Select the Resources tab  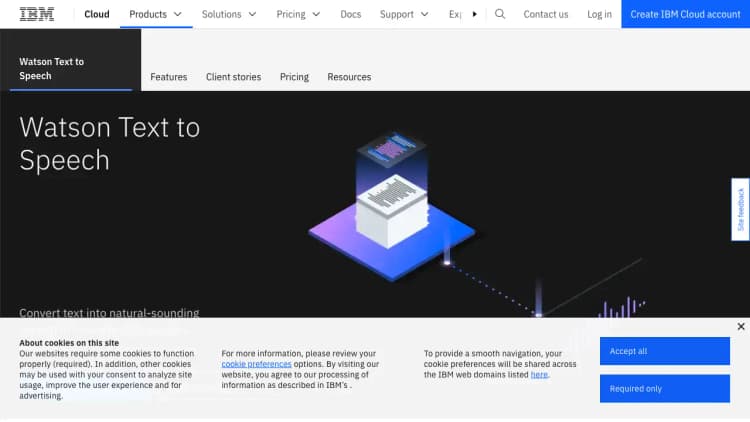(349, 77)
